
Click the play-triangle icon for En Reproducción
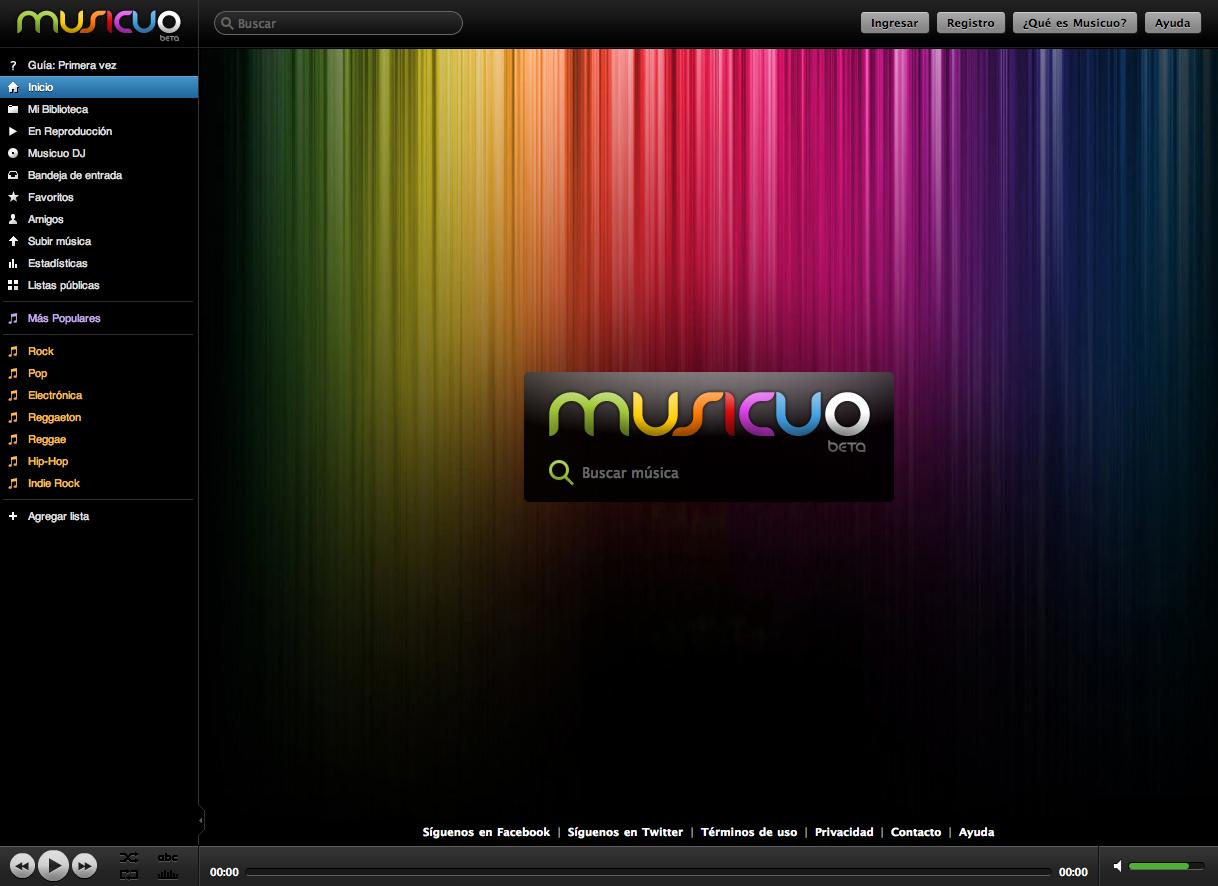pyautogui.click(x=13, y=131)
